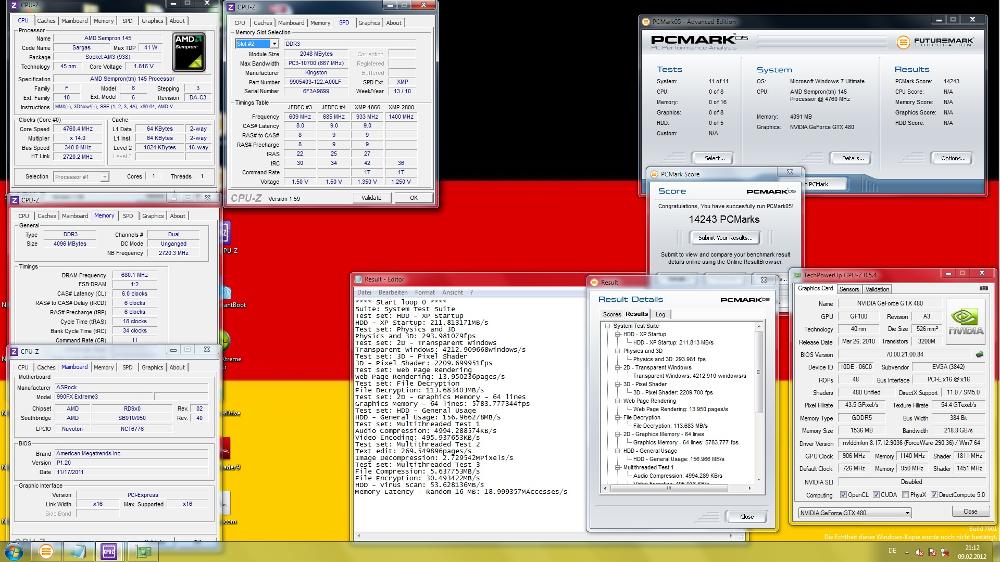Click Result Details horizontal scrollbar
Screen dimensions: 1000x562
677,489
